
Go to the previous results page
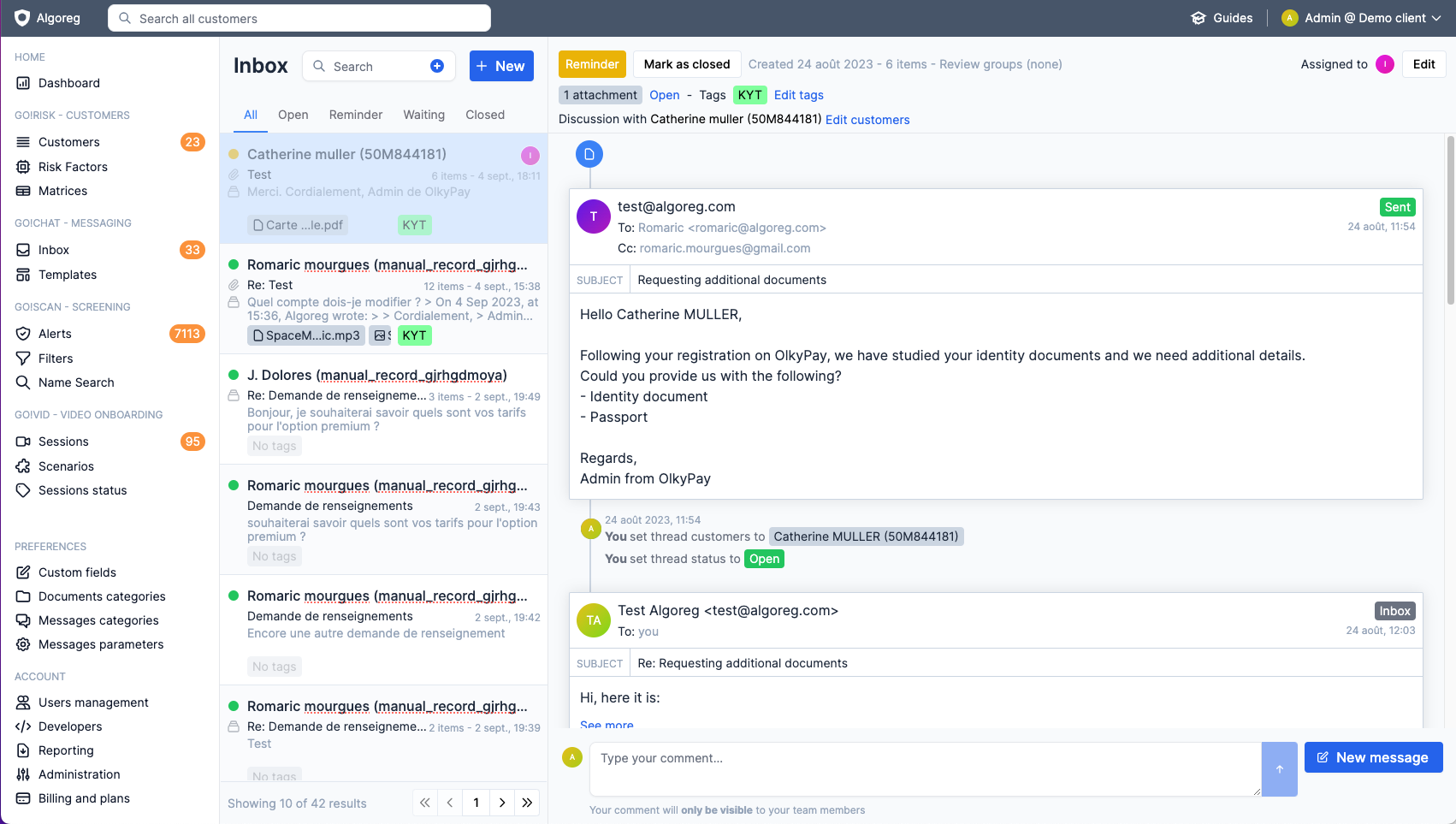[x=450, y=803]
